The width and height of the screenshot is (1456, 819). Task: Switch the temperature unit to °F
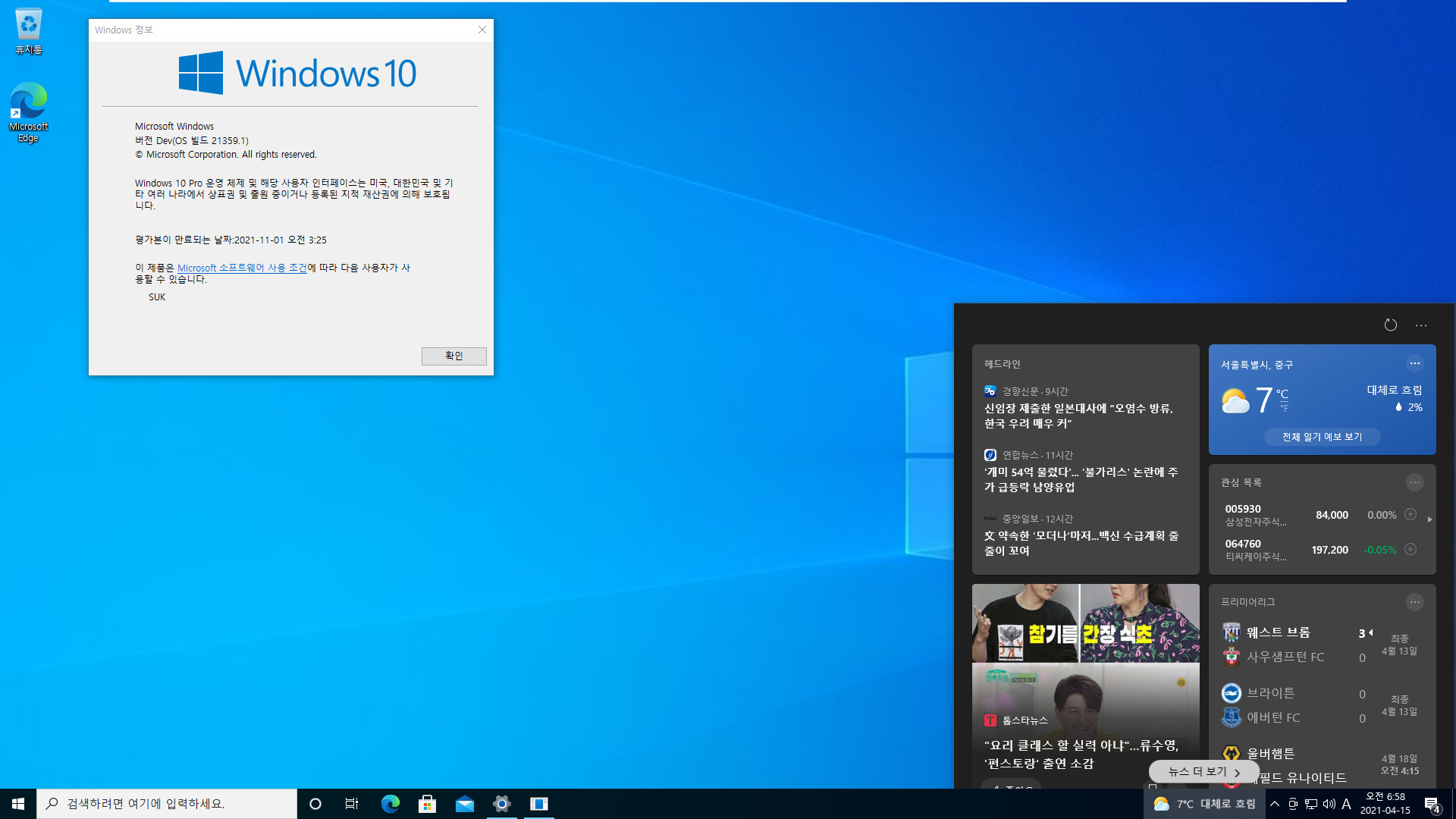pyautogui.click(x=1284, y=408)
